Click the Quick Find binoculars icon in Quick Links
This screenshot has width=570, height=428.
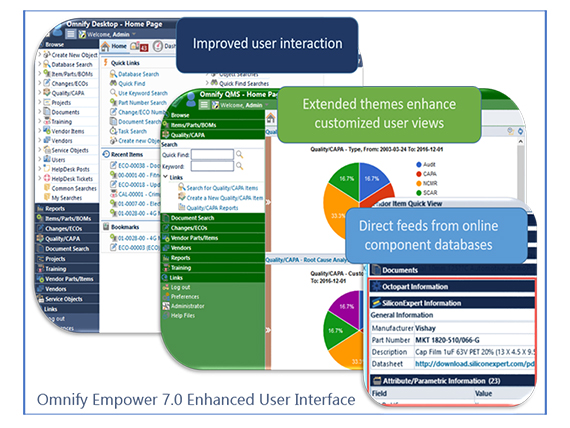coord(113,83)
